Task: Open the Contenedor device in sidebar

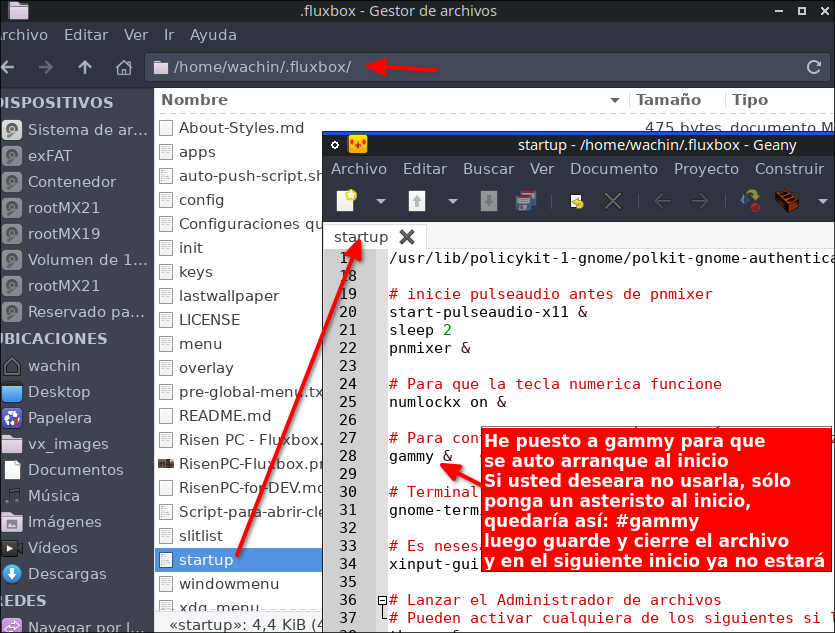Action: coord(72,182)
